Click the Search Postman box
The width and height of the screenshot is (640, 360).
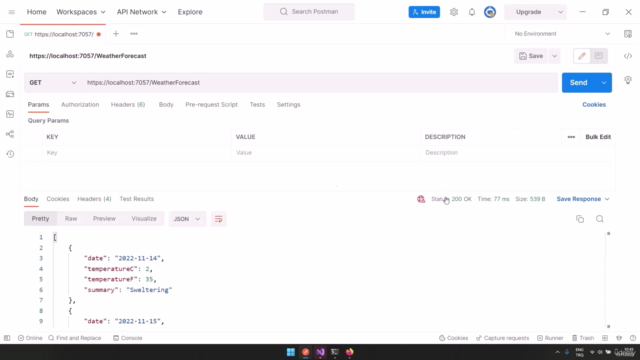point(309,12)
